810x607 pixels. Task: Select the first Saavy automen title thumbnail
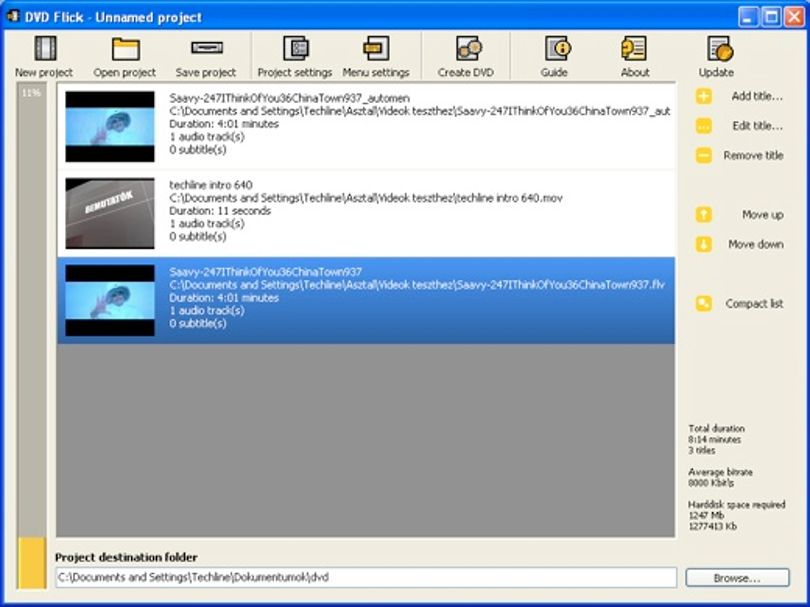(110, 127)
